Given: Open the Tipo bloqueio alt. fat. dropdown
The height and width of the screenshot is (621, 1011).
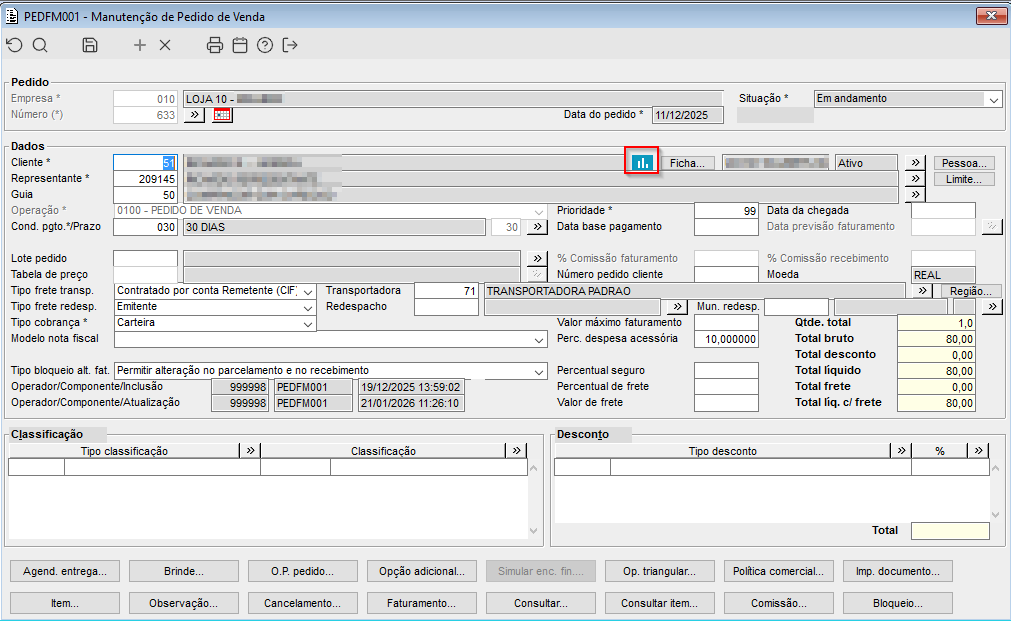Looking at the screenshot, I should pyautogui.click(x=539, y=371).
